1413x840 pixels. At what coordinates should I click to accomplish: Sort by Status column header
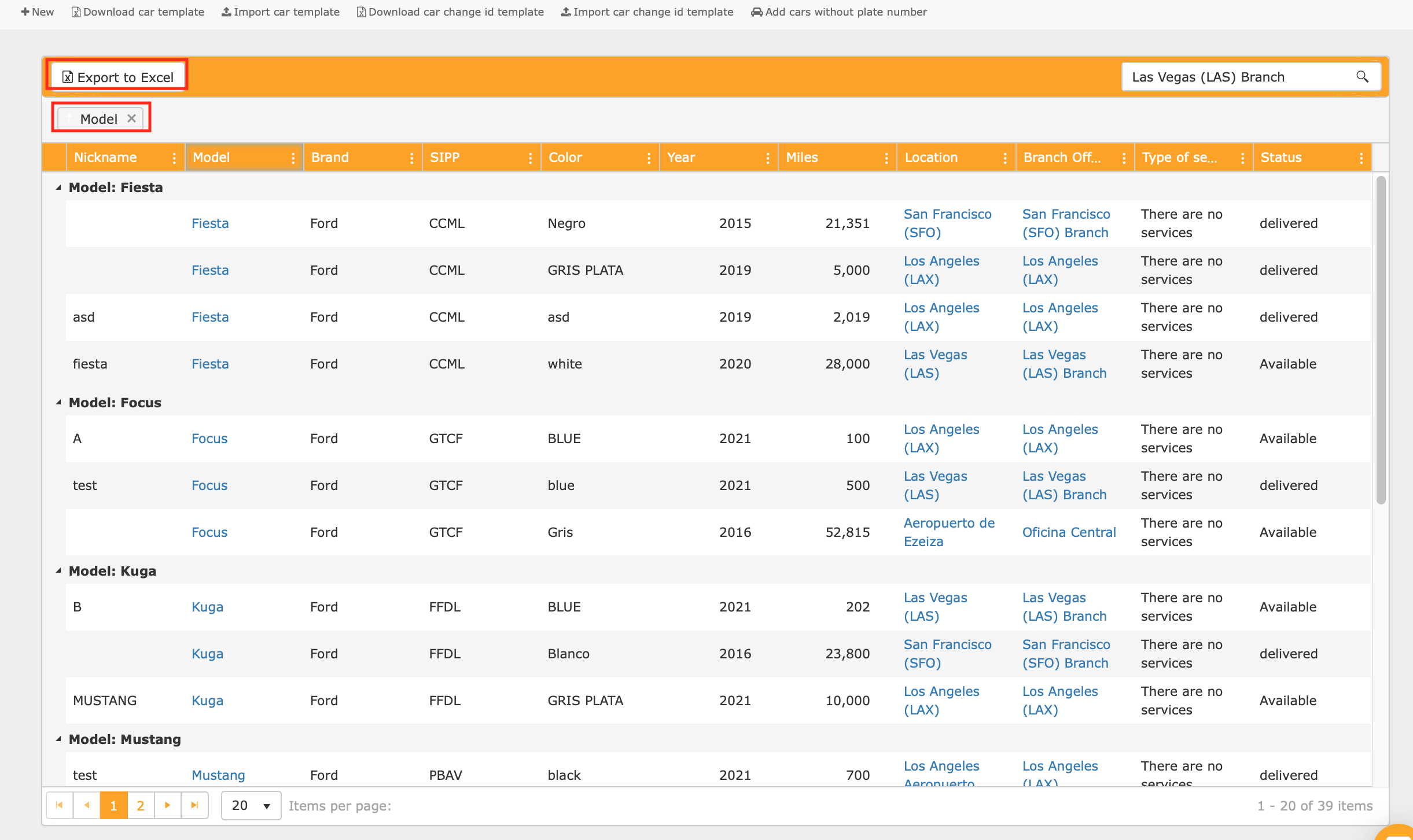[1280, 157]
